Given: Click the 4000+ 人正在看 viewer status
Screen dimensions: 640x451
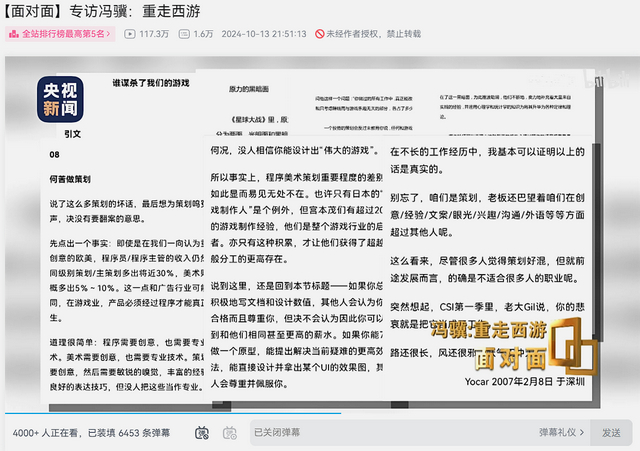Looking at the screenshot, I should coord(45,433).
